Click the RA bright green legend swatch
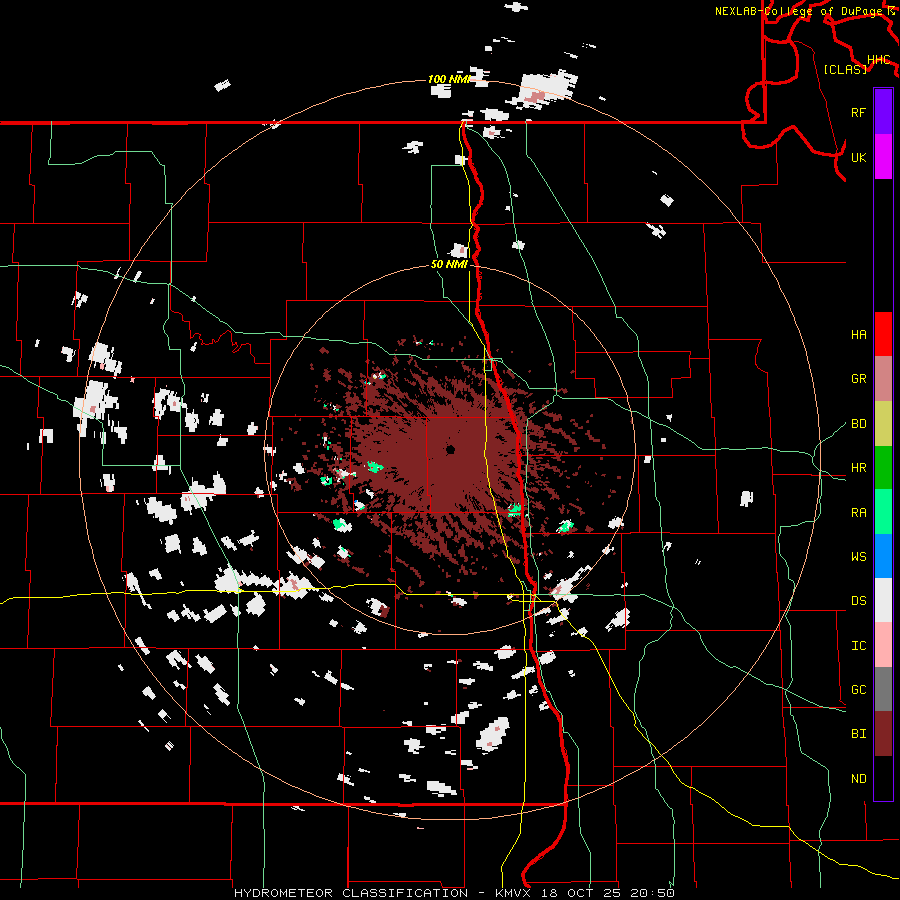Screen dimensions: 900x900 click(883, 512)
